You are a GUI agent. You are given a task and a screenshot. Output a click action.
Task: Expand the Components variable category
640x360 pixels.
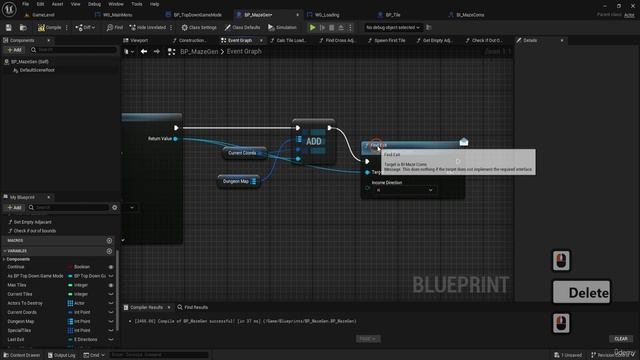[4, 259]
